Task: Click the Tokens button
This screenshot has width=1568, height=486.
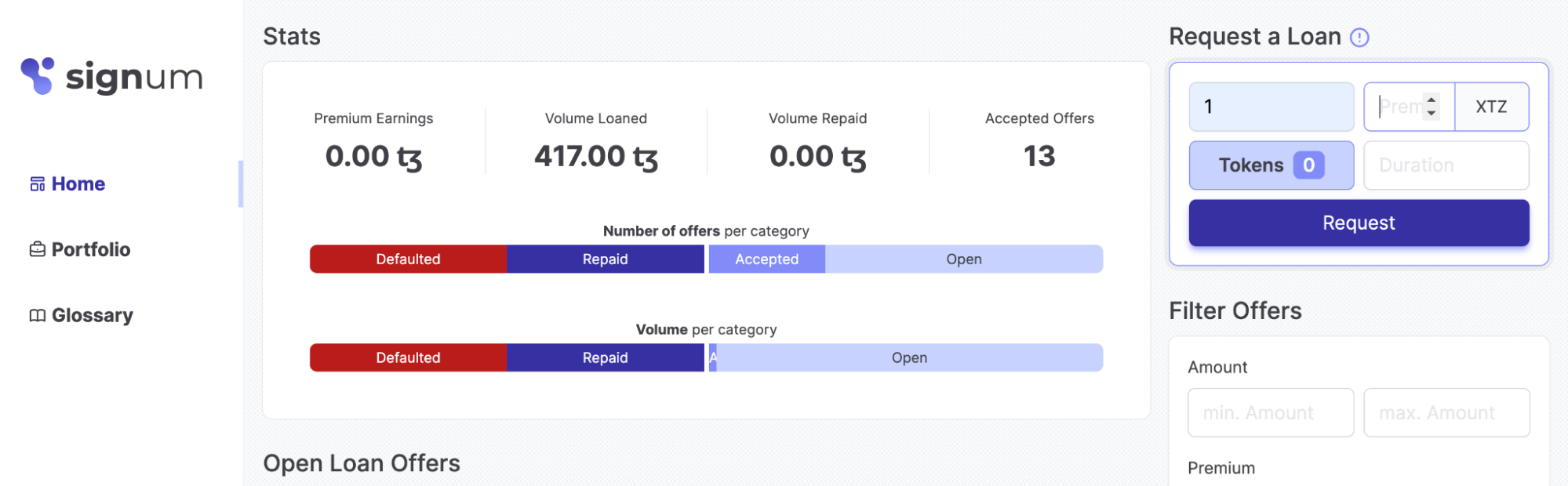Action: (x=1271, y=165)
